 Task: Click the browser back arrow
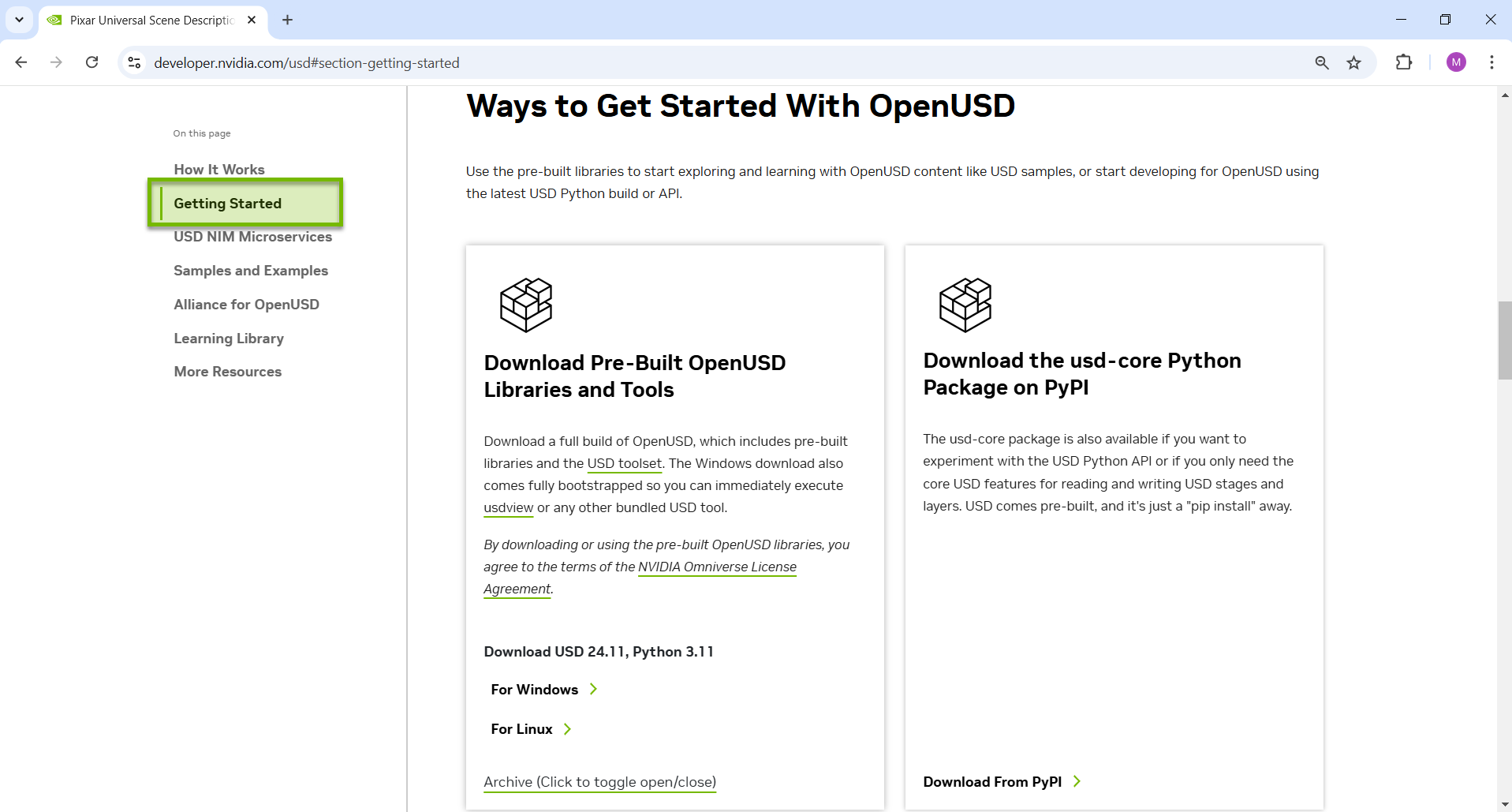click(x=21, y=62)
